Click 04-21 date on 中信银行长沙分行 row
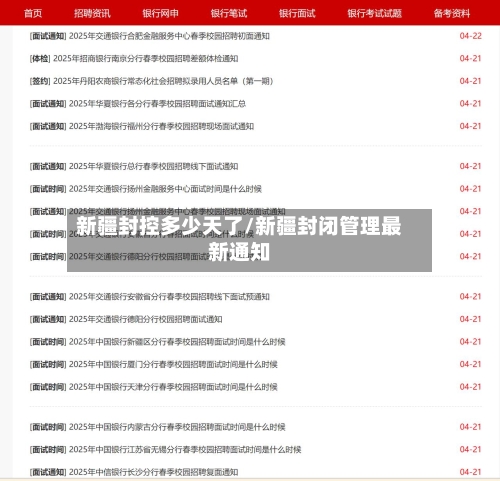The image size is (500, 481). [x=470, y=472]
